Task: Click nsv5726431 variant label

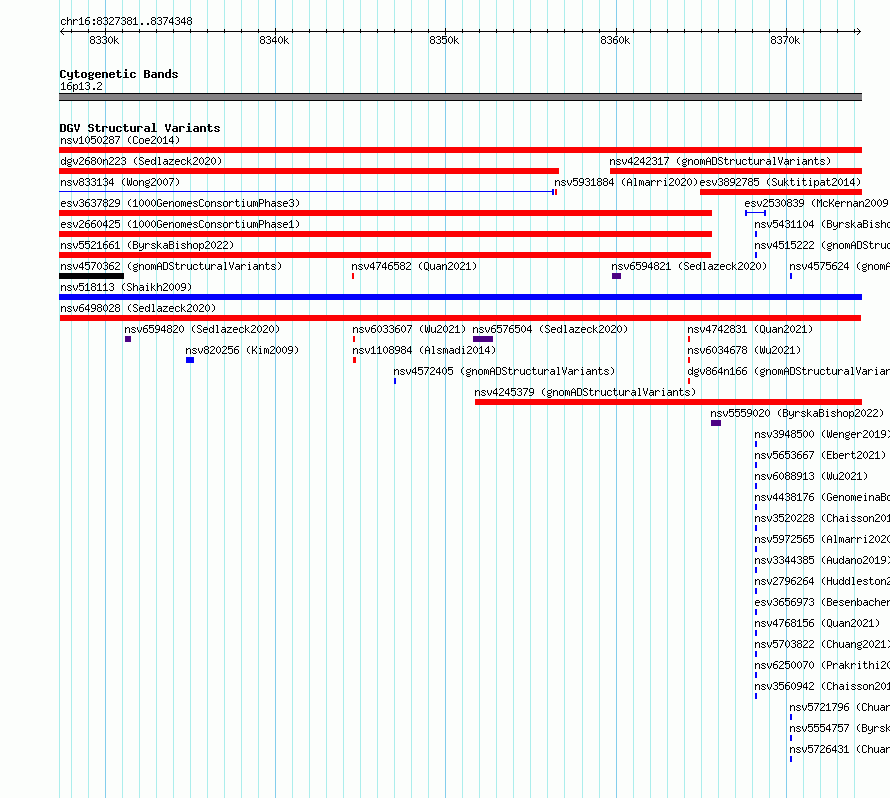Action: pyautogui.click(x=839, y=749)
